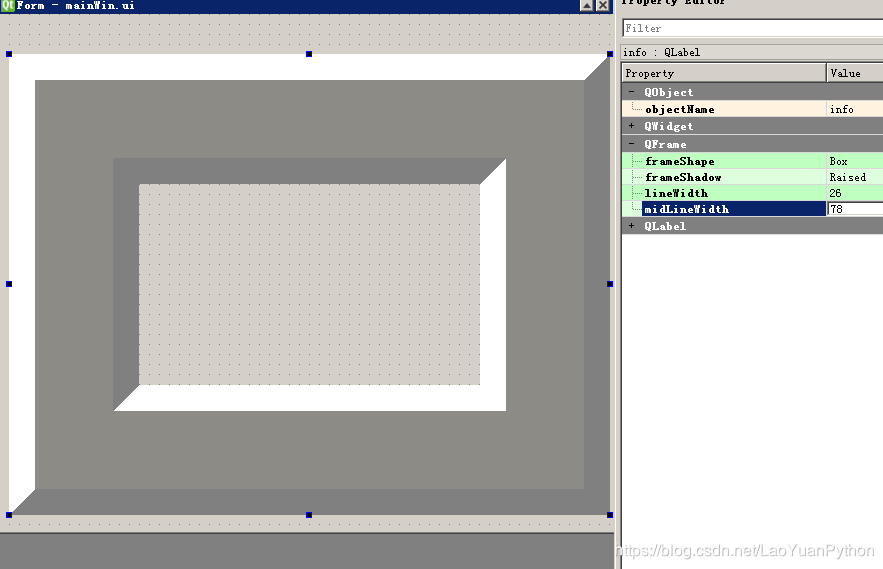Open the frameShadow value Raised

[x=855, y=177]
